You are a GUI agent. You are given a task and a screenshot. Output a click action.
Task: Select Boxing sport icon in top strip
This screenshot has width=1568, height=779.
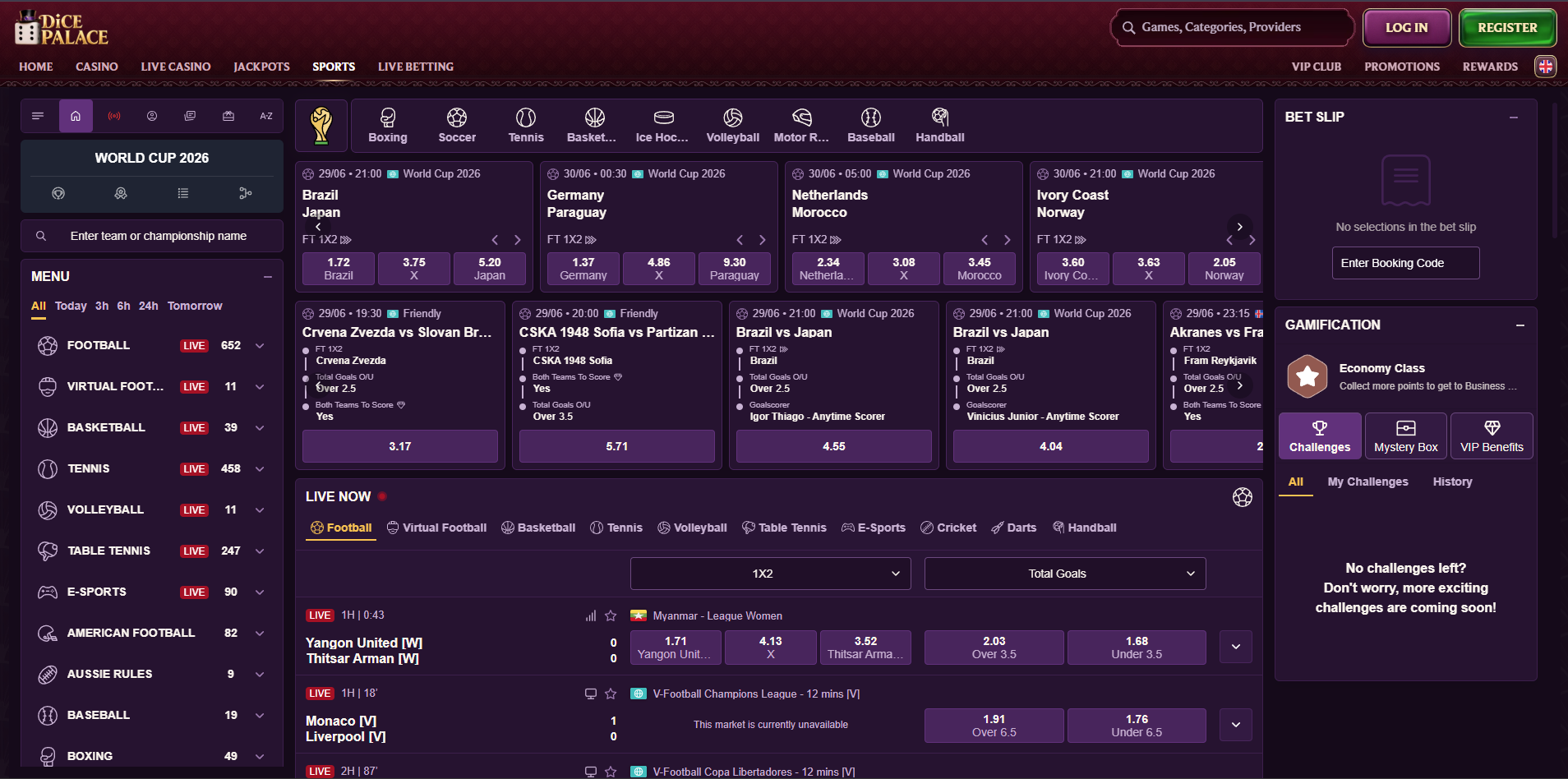click(388, 126)
